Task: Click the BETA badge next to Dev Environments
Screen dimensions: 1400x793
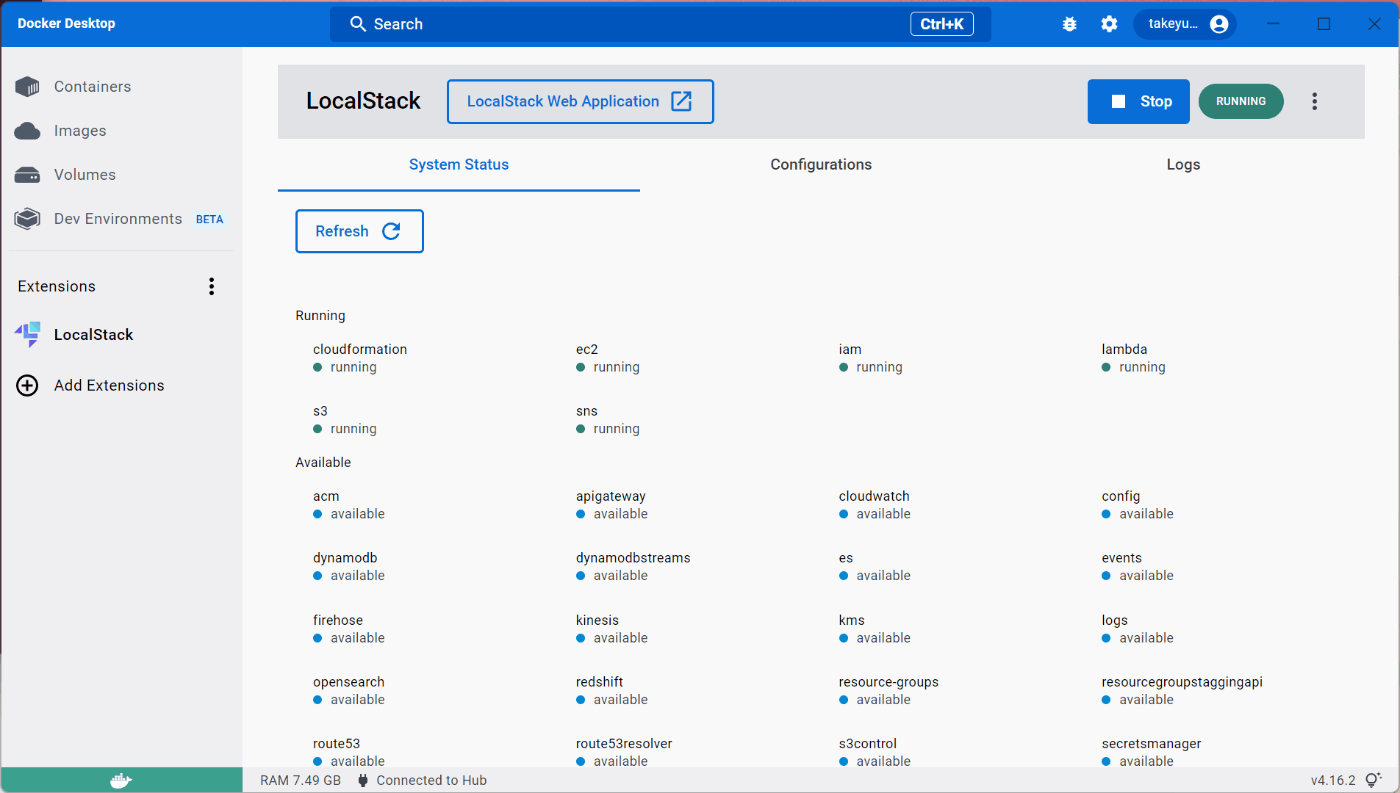Action: click(x=210, y=219)
